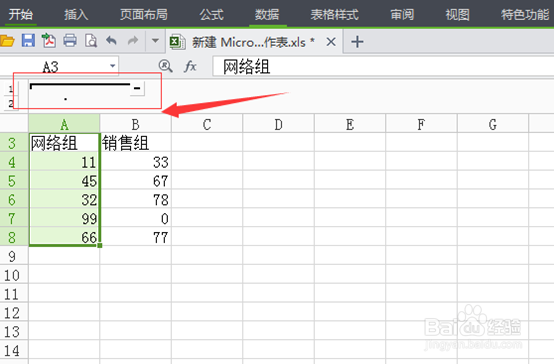Click cell with value 77
The image size is (554, 364).
click(136, 237)
